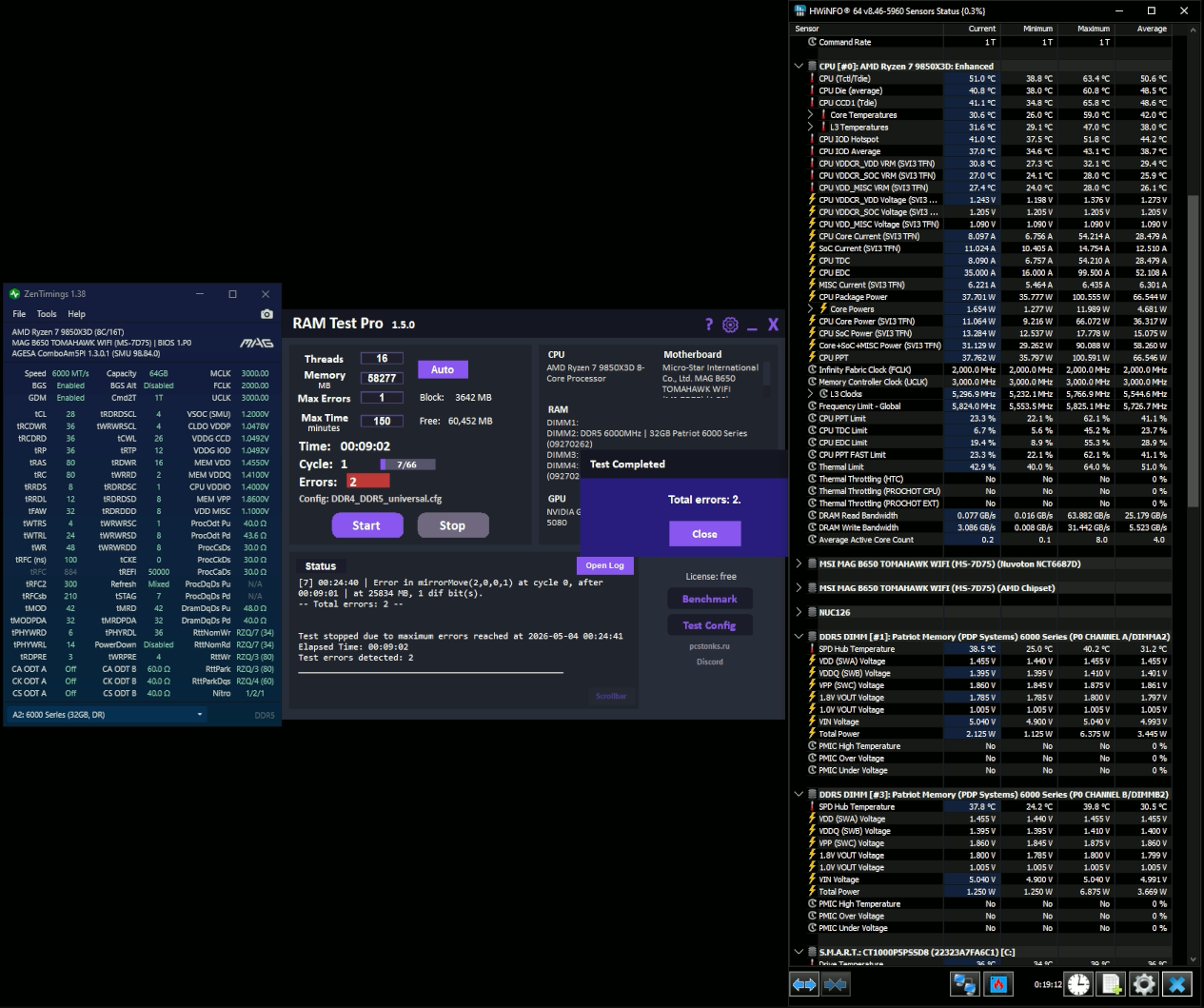Open the RAM Test Pro help question mark
Screen dimensions: 1204x1008
coord(708,325)
